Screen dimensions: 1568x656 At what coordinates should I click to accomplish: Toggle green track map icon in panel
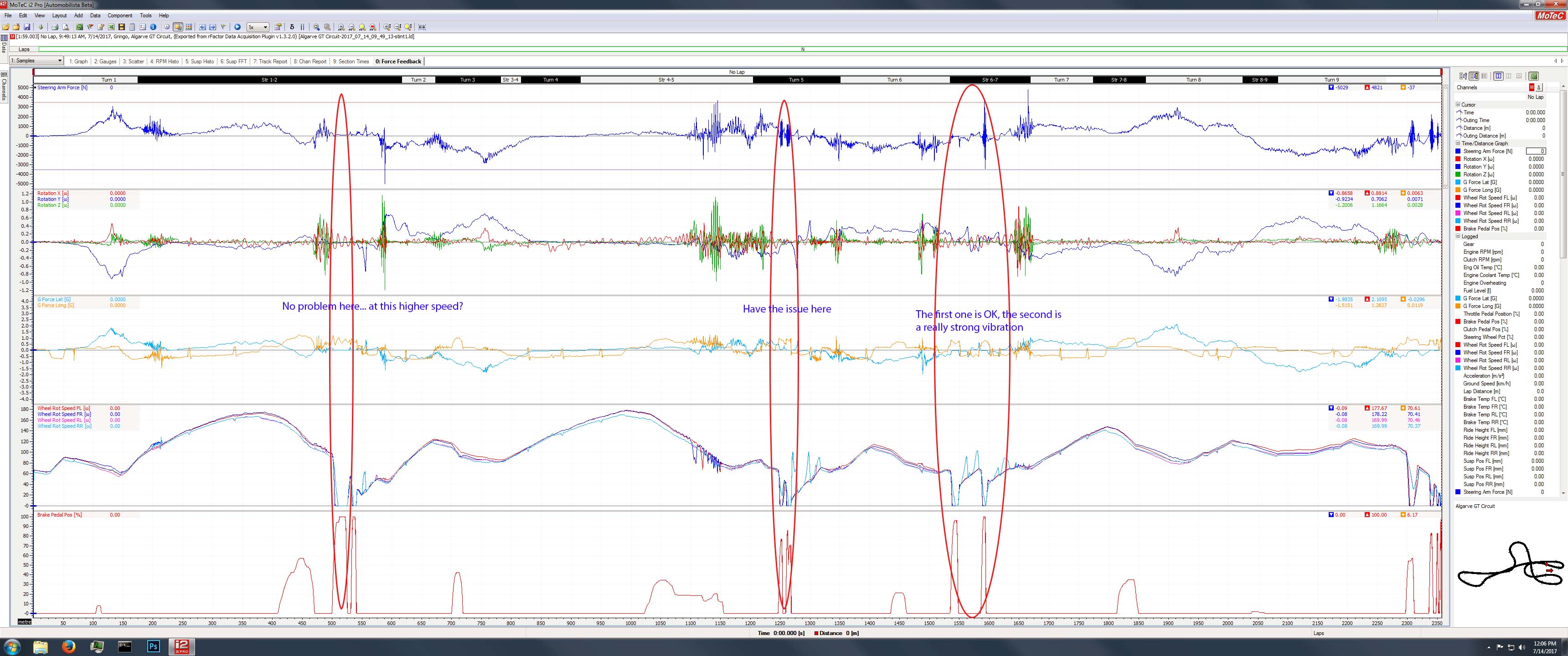coord(1533,76)
